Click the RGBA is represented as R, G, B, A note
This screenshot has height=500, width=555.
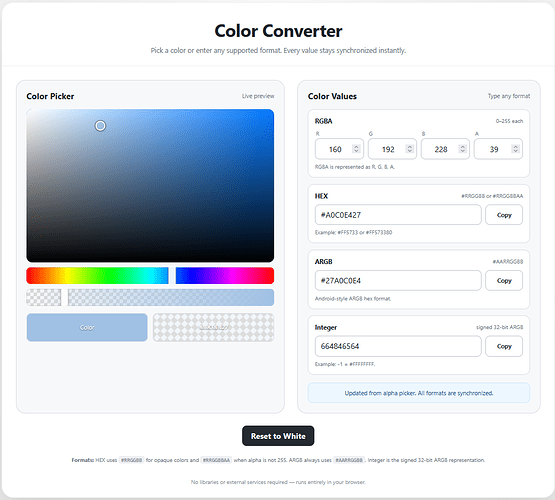[355, 167]
